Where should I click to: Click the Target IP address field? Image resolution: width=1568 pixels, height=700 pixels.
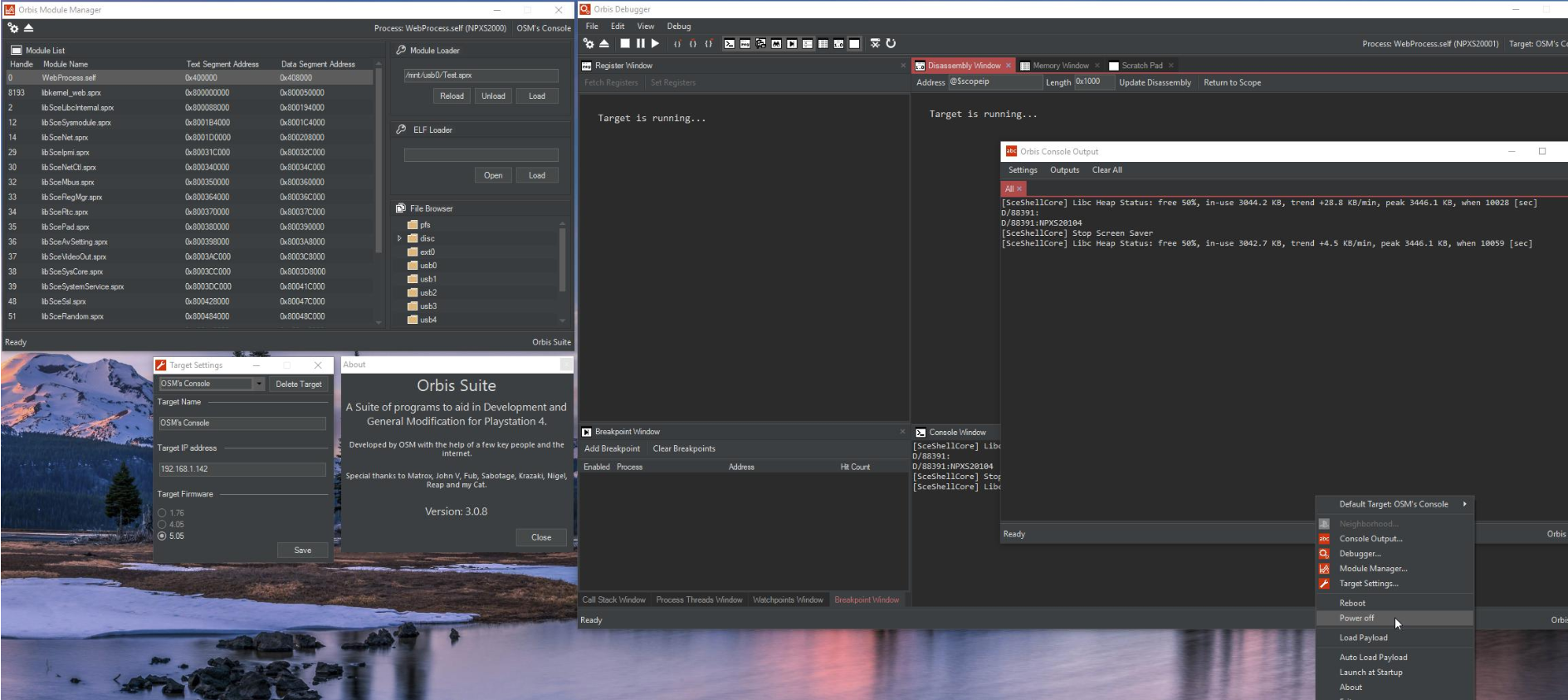pyautogui.click(x=242, y=469)
